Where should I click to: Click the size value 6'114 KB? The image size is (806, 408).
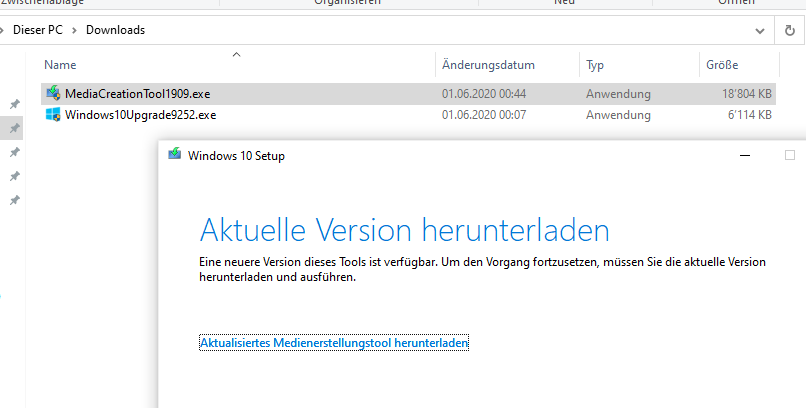pos(749,115)
